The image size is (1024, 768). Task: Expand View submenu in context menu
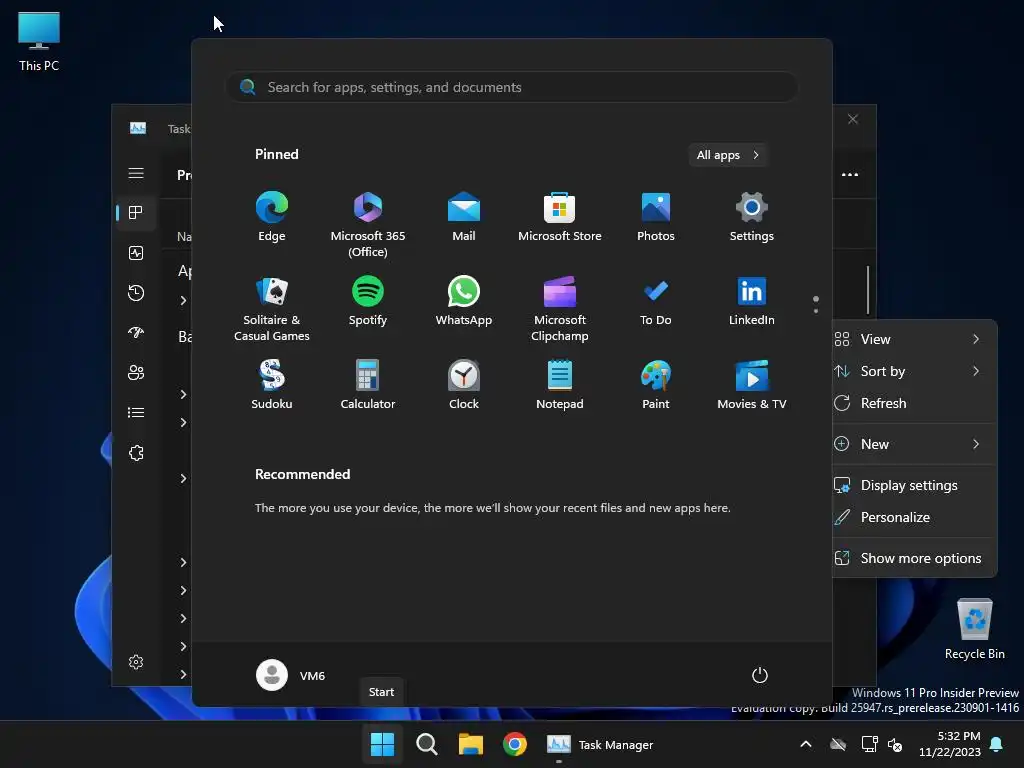[914, 339]
